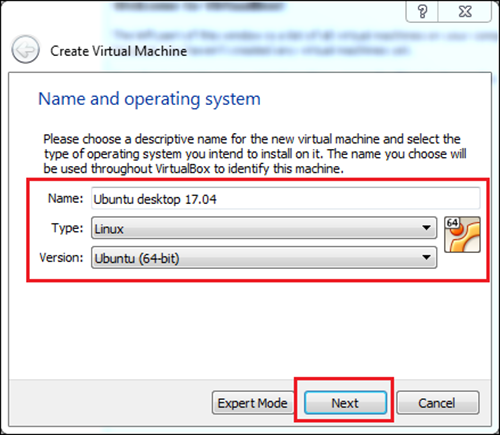Image resolution: width=500 pixels, height=435 pixels.
Task: Click into the Name text field
Action: [x=286, y=199]
